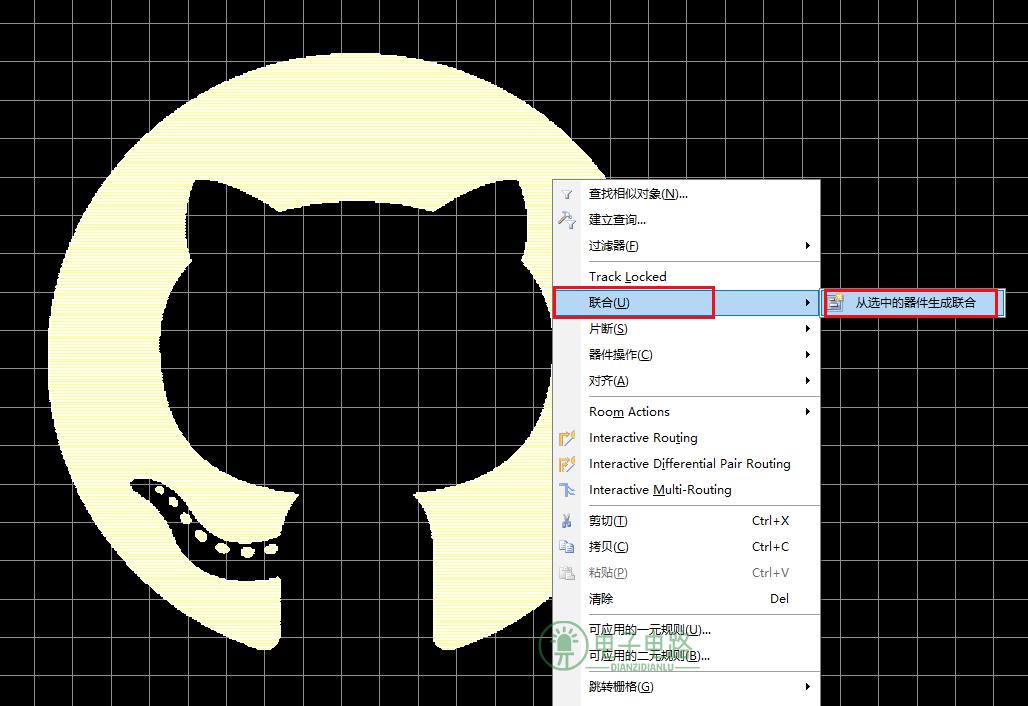Image resolution: width=1028 pixels, height=706 pixels.
Task: Click the Interactive Routing icon
Action: click(x=566, y=438)
